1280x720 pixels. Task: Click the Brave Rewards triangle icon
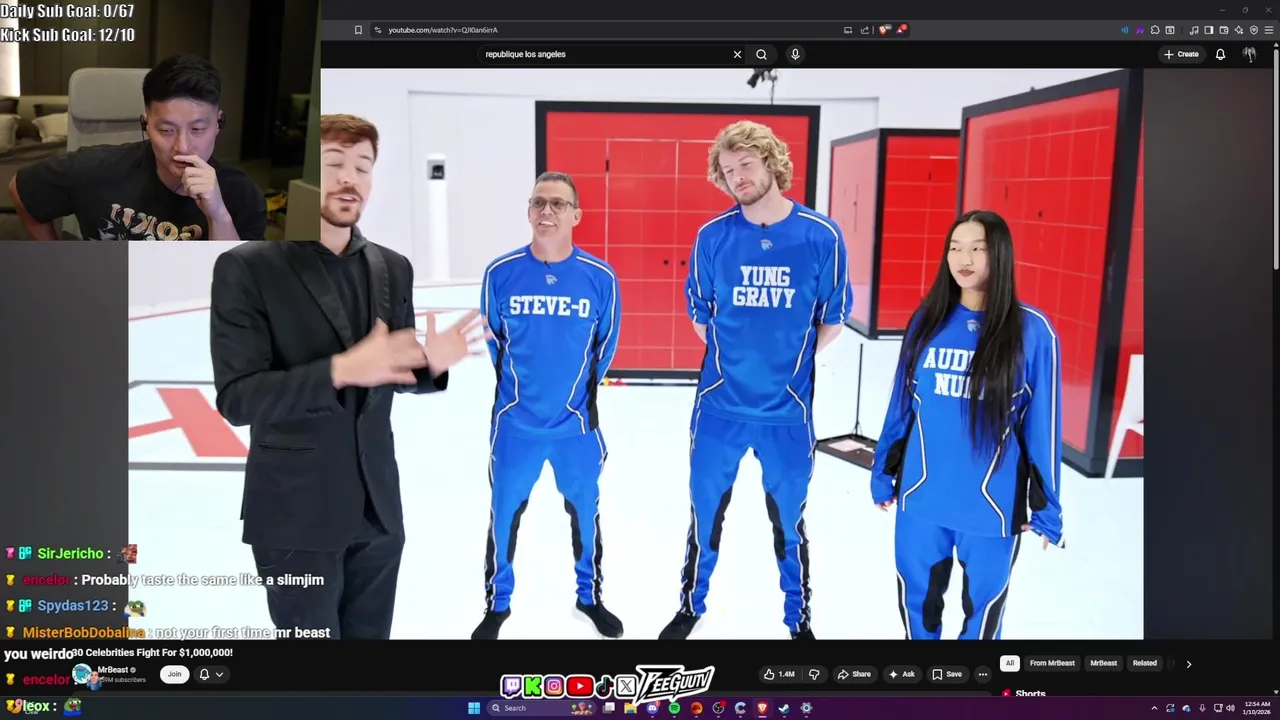click(902, 30)
